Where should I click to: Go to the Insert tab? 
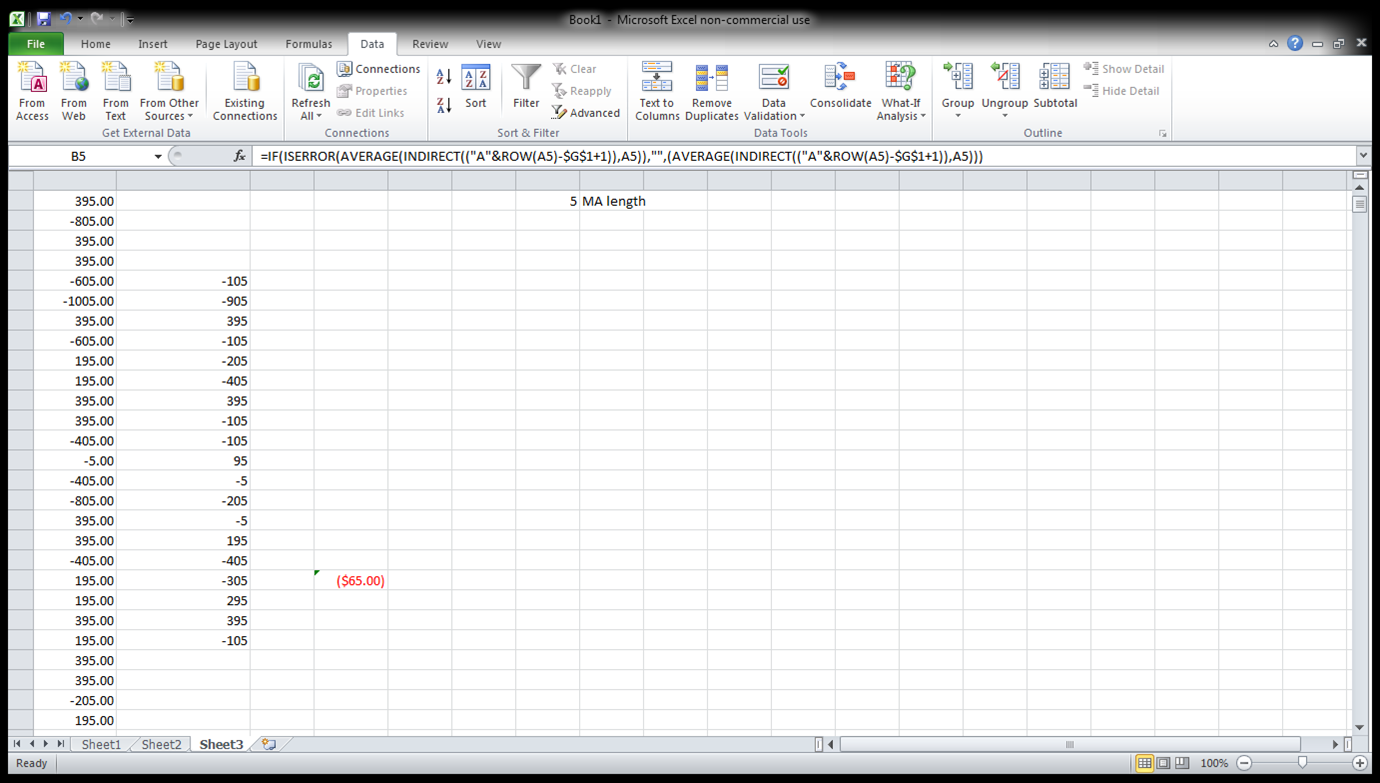pyautogui.click(x=153, y=44)
